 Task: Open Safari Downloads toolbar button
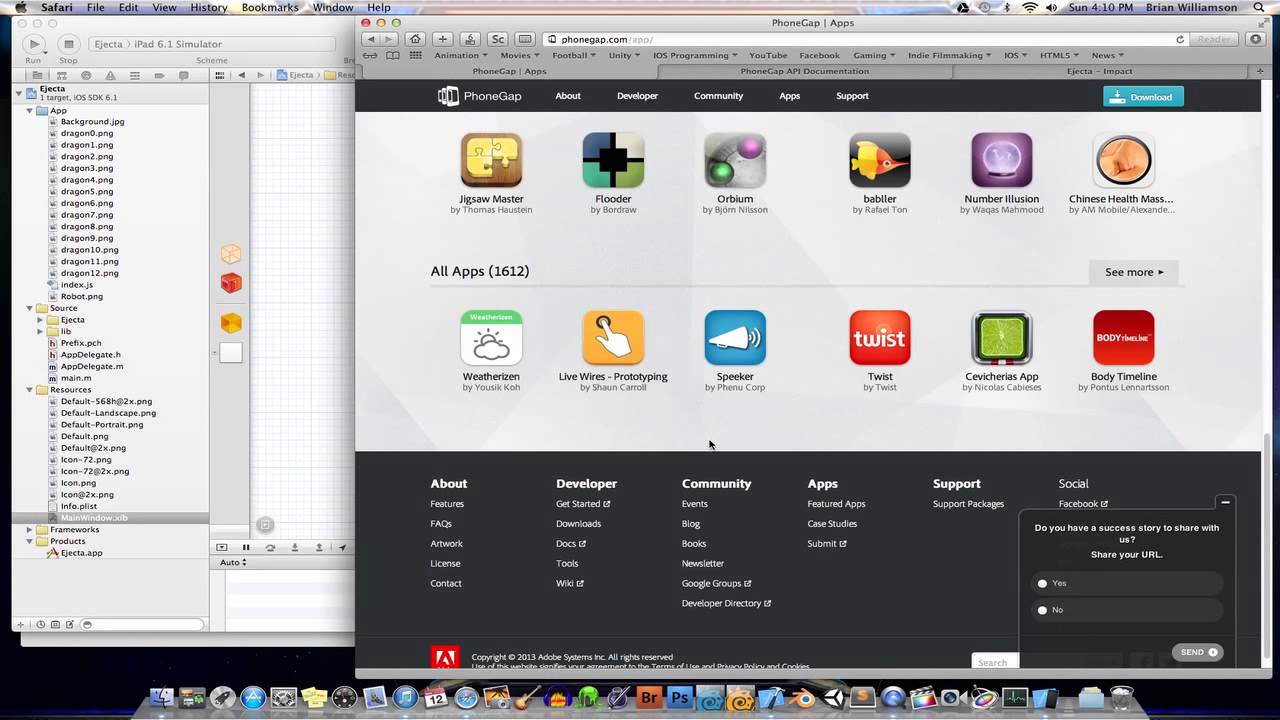(x=1256, y=39)
